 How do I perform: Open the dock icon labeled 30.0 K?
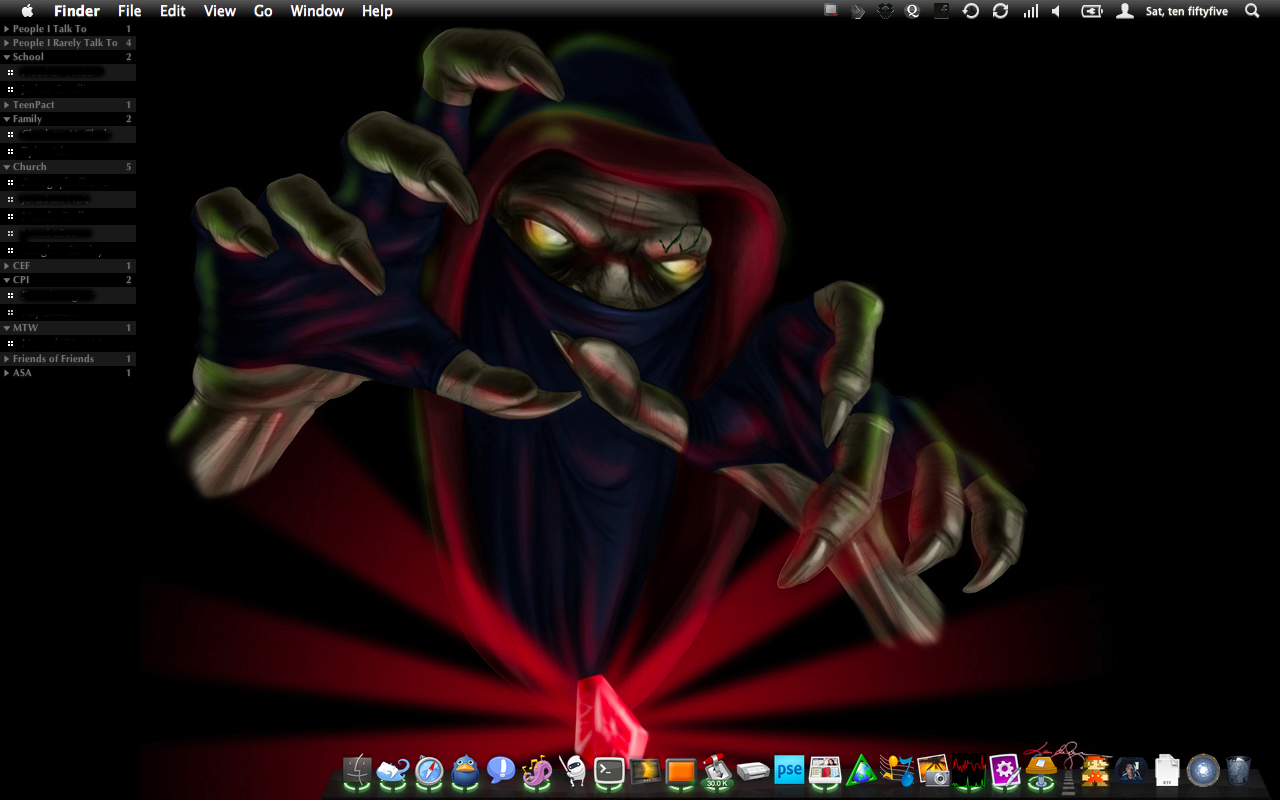pos(717,771)
